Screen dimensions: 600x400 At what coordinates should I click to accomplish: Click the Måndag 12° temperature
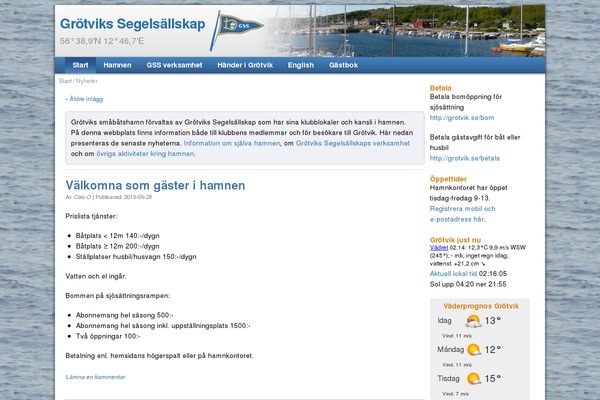pyautogui.click(x=493, y=349)
